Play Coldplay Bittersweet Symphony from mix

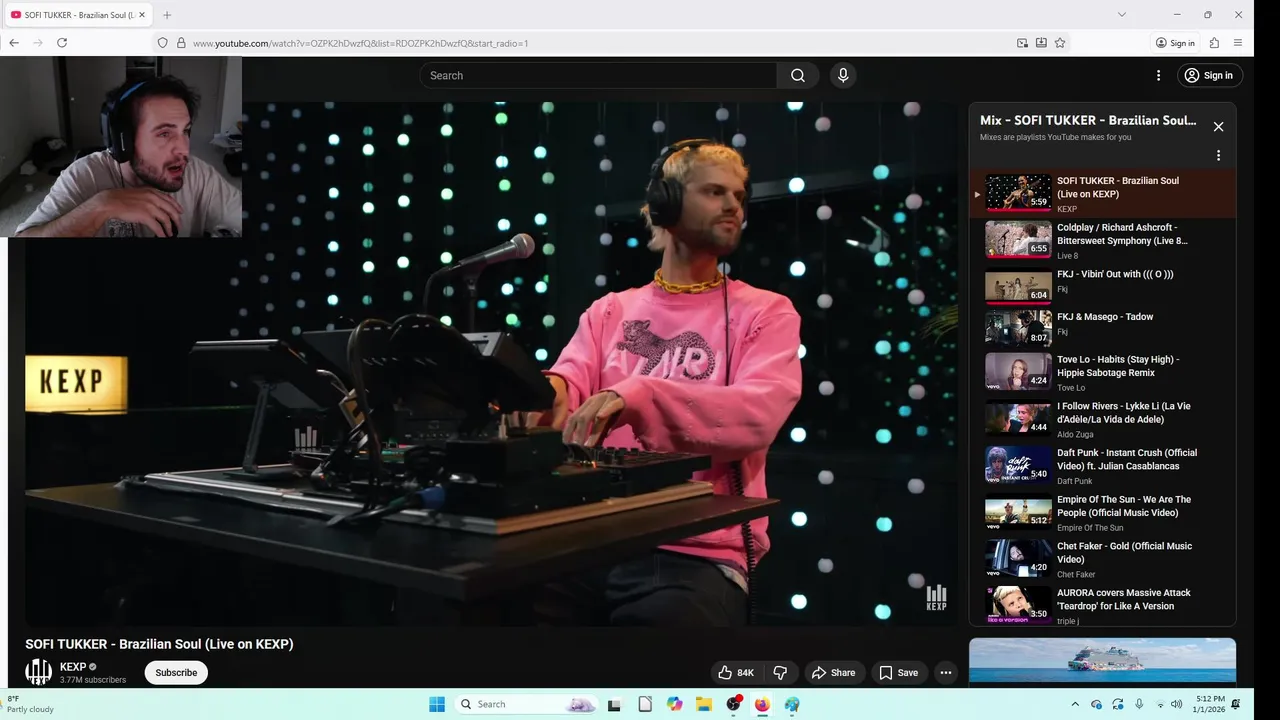click(x=1103, y=240)
